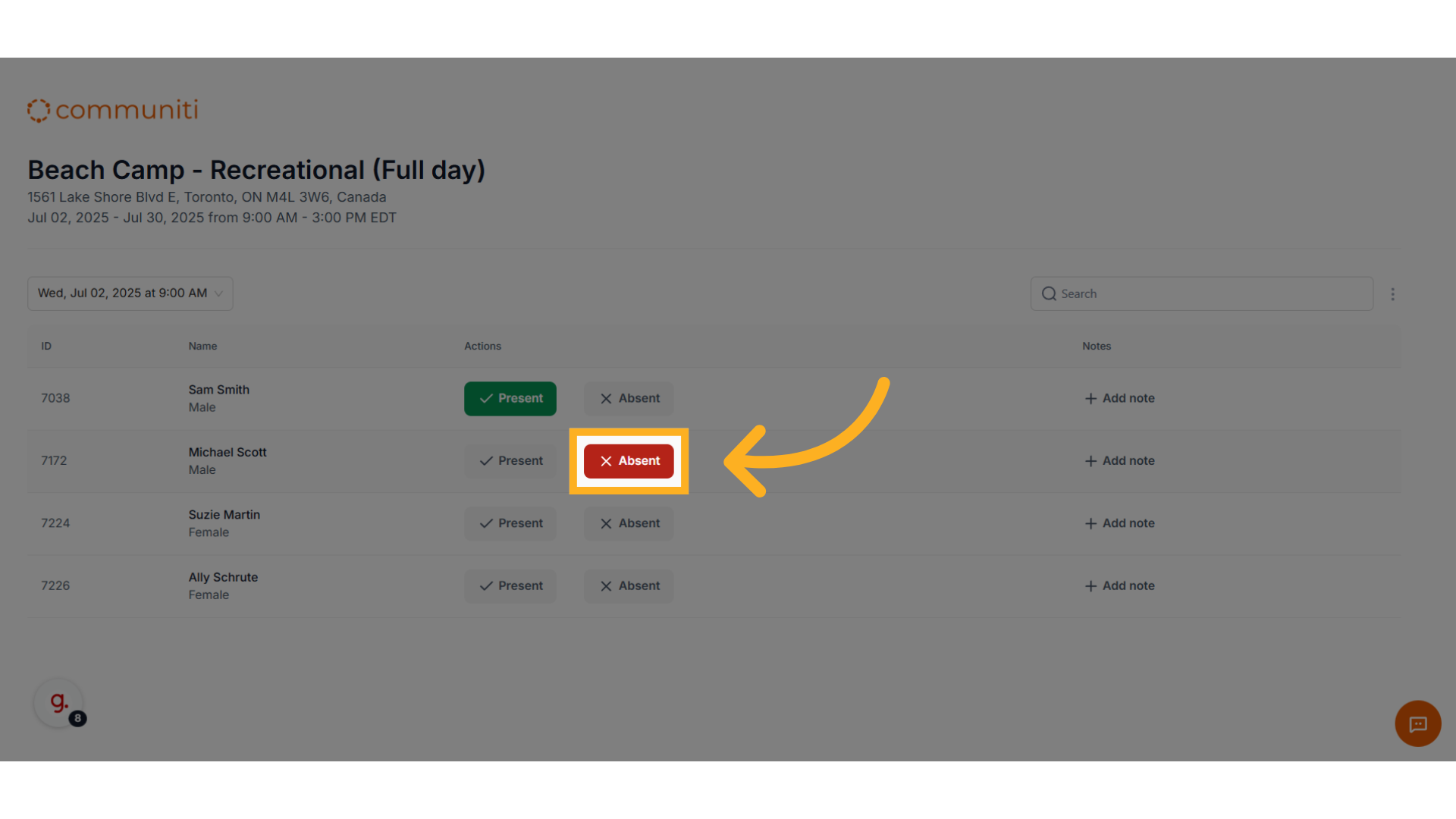Click plus icon beside Suzie Martin's note
This screenshot has width=1456, height=819.
tap(1090, 523)
